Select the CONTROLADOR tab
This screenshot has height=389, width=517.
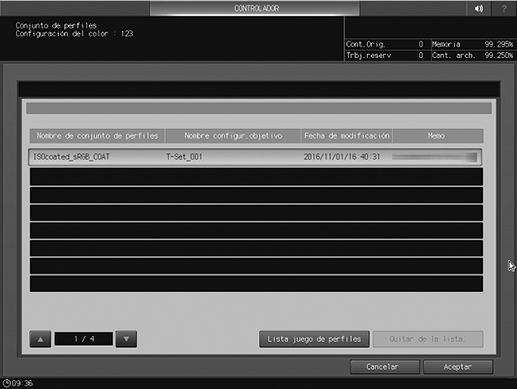pos(255,8)
